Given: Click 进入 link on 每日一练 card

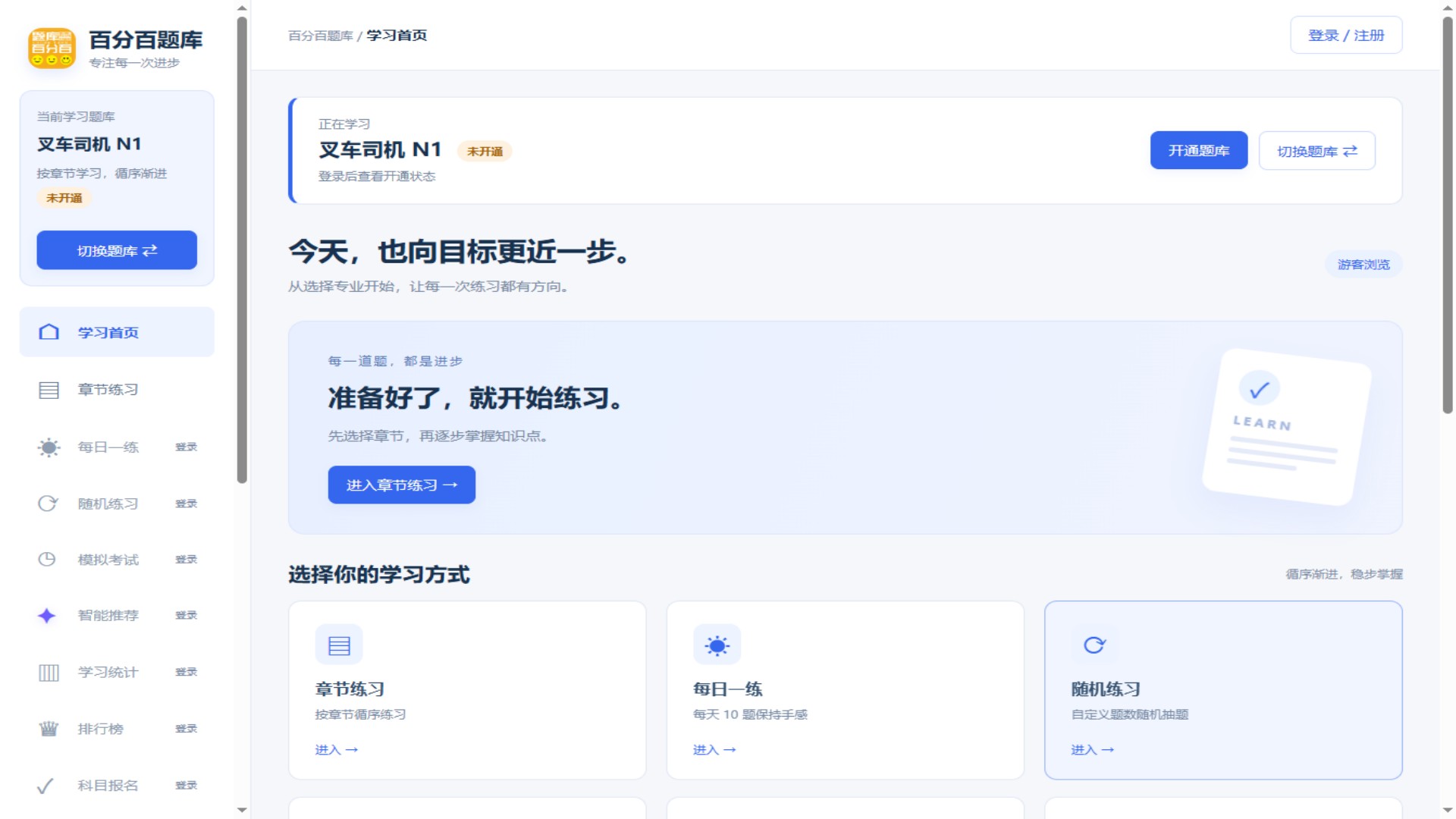Looking at the screenshot, I should click(x=714, y=750).
